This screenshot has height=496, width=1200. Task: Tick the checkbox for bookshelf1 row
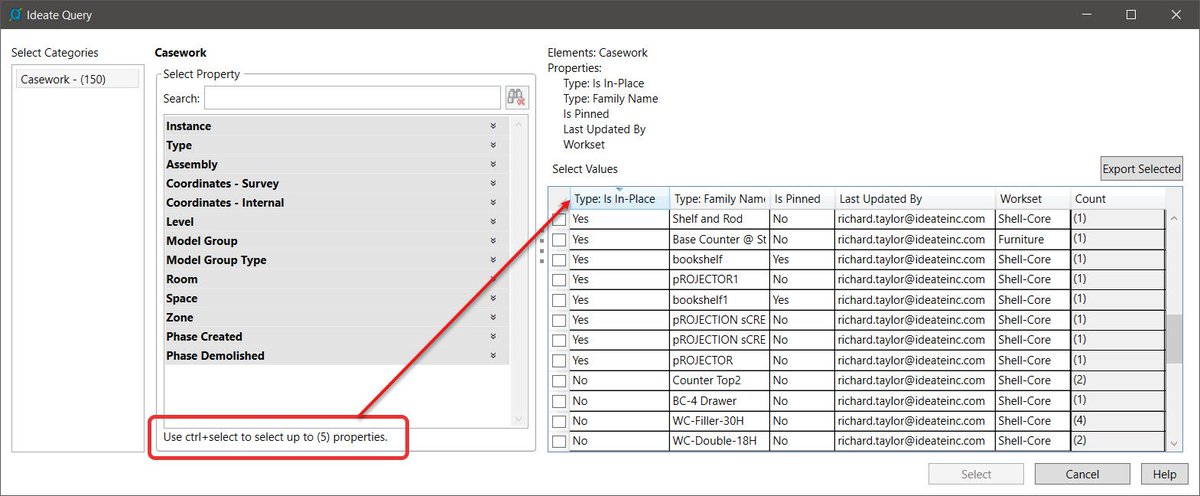pyautogui.click(x=559, y=300)
